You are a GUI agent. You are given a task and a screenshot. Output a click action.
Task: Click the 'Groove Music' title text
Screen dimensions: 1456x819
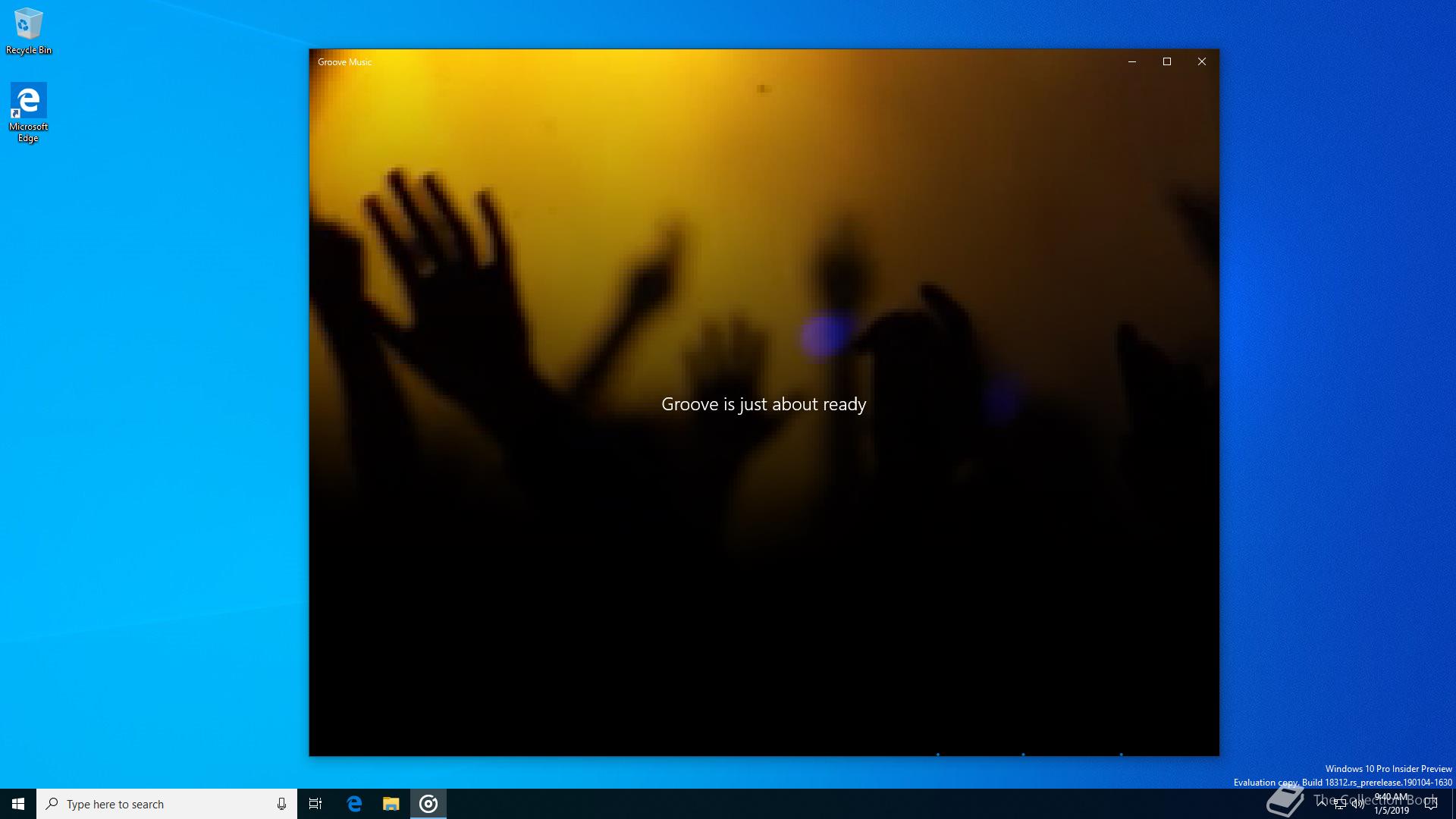click(345, 62)
